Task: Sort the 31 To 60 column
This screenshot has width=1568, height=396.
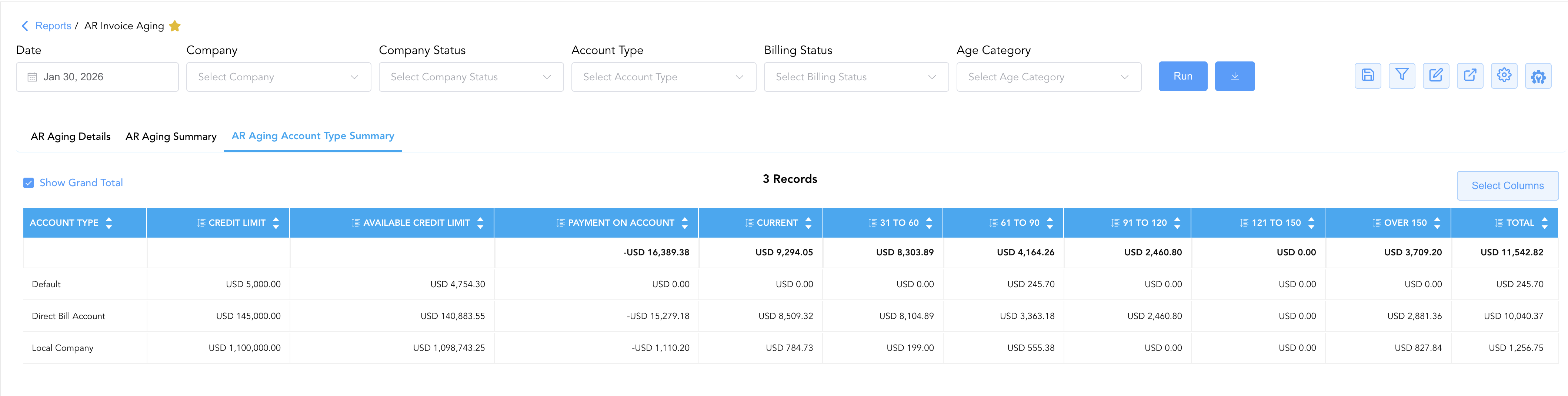Action: coord(929,223)
